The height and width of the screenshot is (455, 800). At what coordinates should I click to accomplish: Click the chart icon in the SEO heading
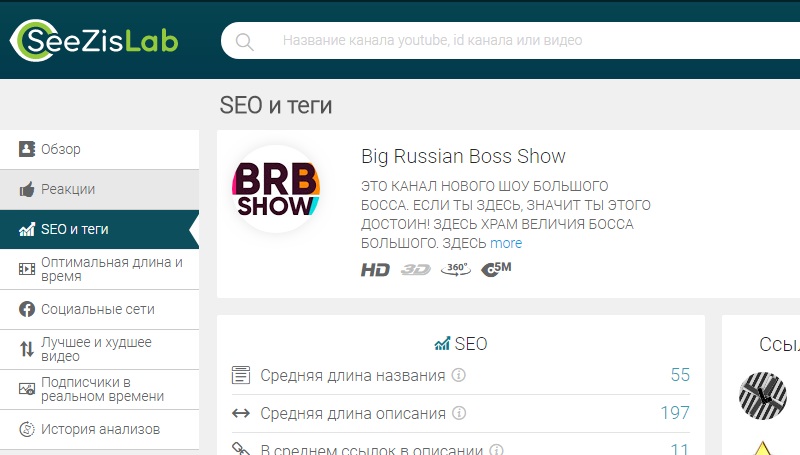tap(442, 344)
